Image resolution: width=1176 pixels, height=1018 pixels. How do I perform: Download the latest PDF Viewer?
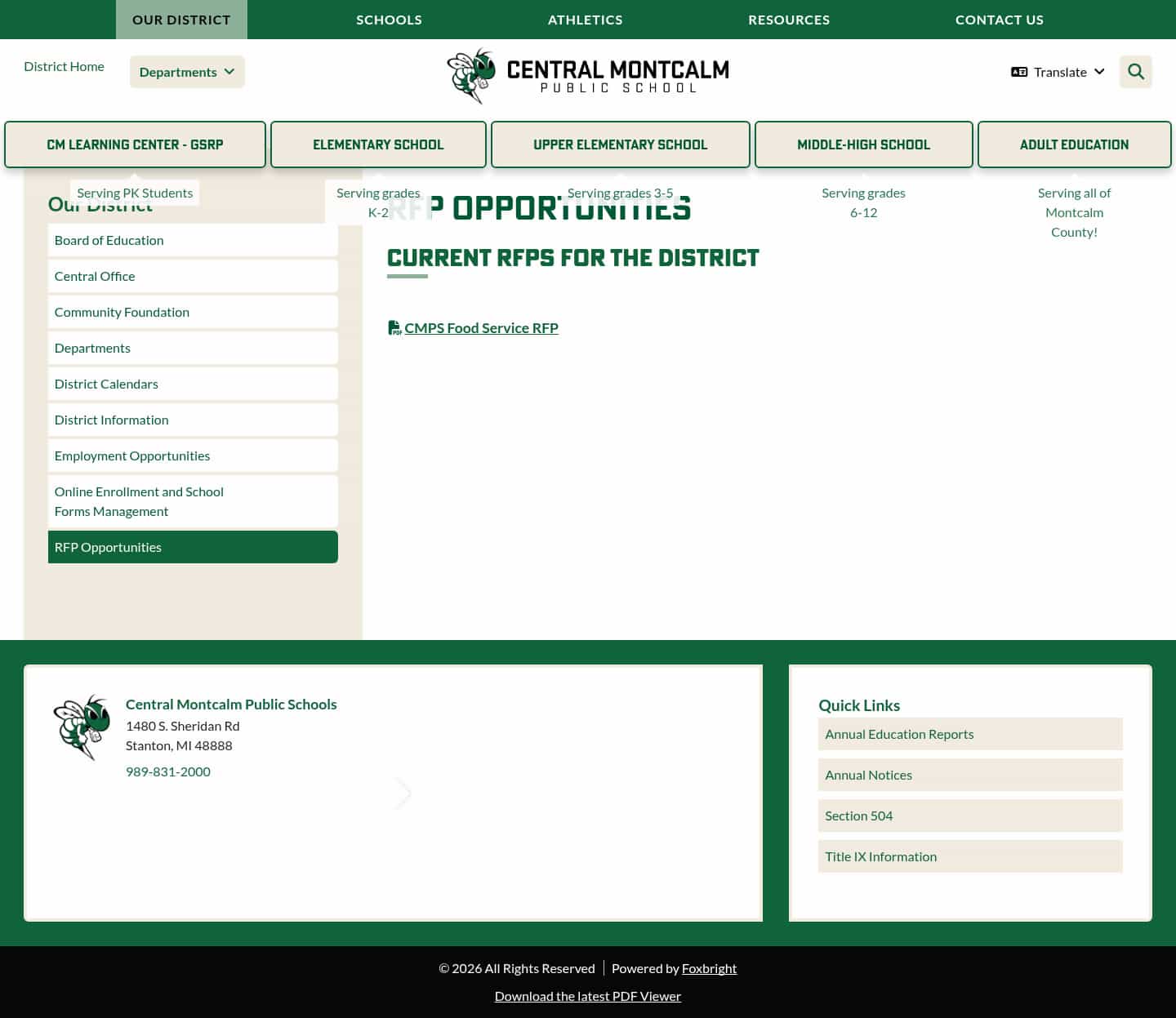tap(587, 995)
